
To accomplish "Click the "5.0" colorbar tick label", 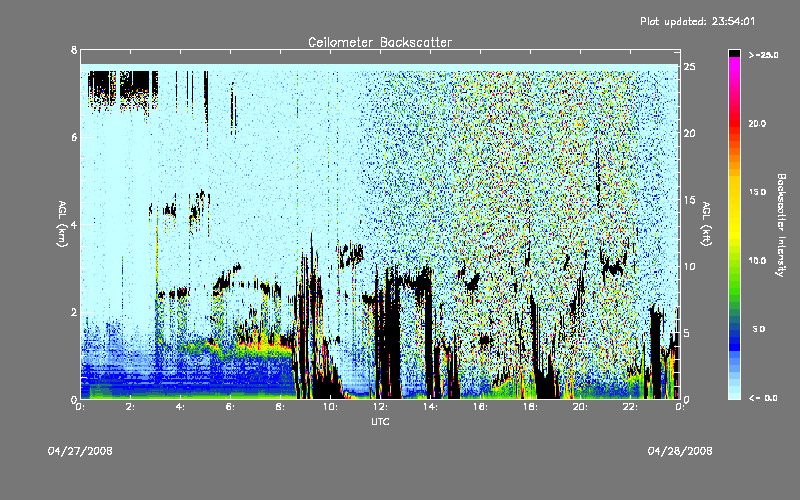I will click(x=759, y=329).
